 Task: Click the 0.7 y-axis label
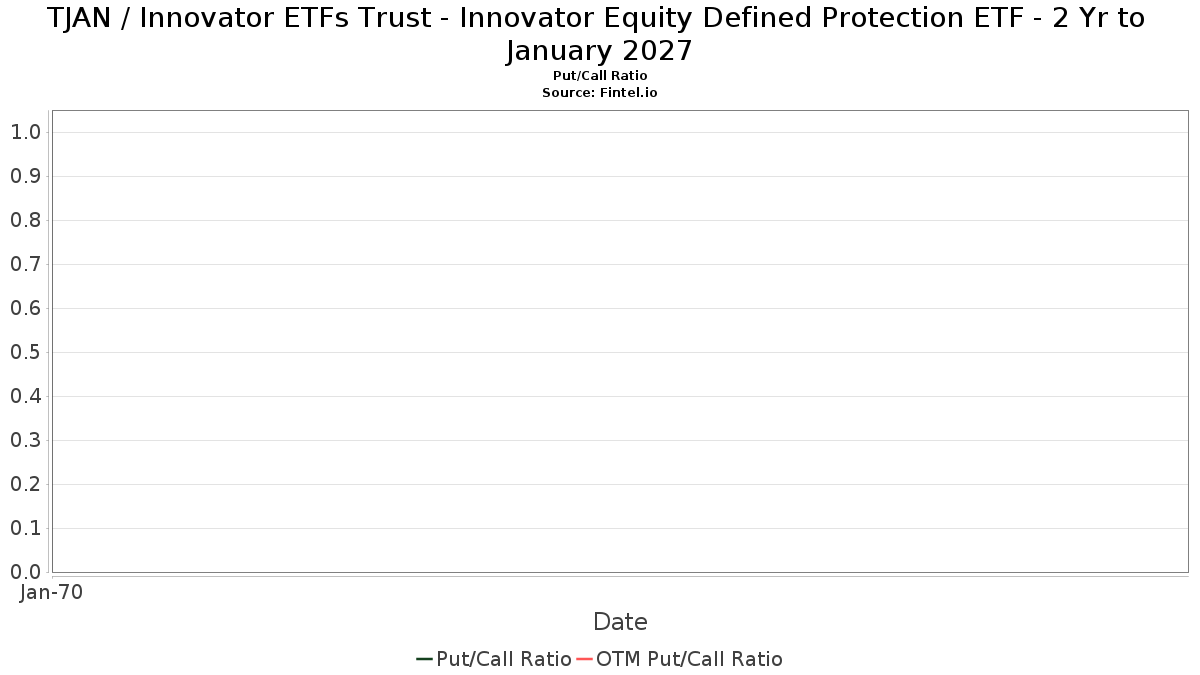(25, 264)
